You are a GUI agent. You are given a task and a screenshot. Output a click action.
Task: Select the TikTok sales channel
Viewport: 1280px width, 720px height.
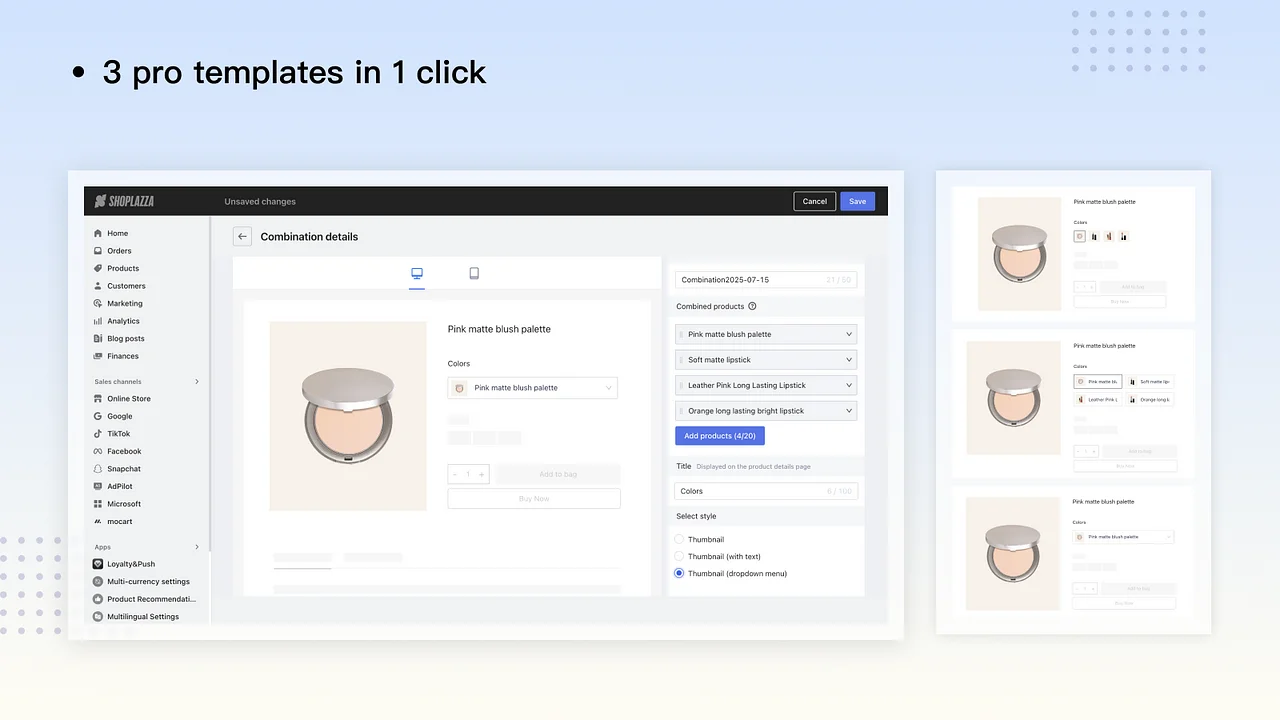(x=119, y=433)
